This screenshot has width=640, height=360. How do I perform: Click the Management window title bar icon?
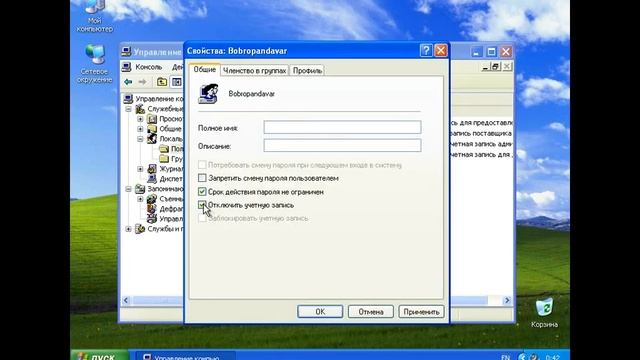(126, 52)
